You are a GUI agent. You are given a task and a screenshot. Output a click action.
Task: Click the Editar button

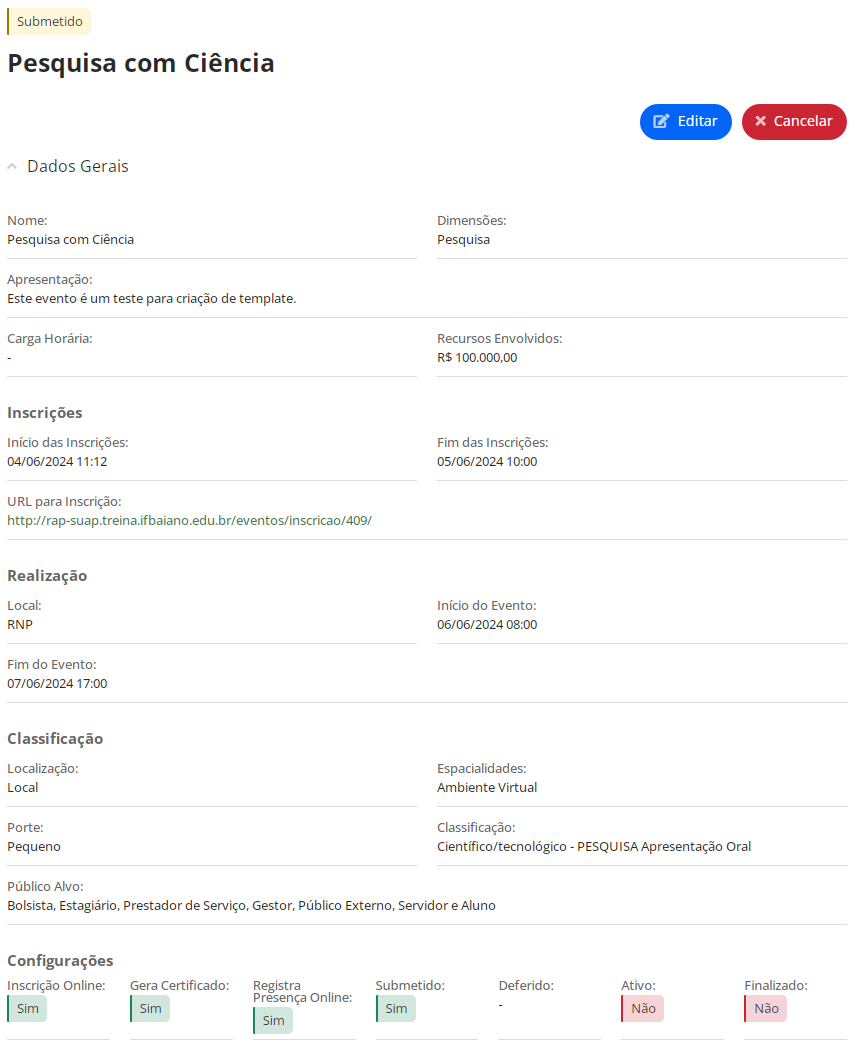685,122
